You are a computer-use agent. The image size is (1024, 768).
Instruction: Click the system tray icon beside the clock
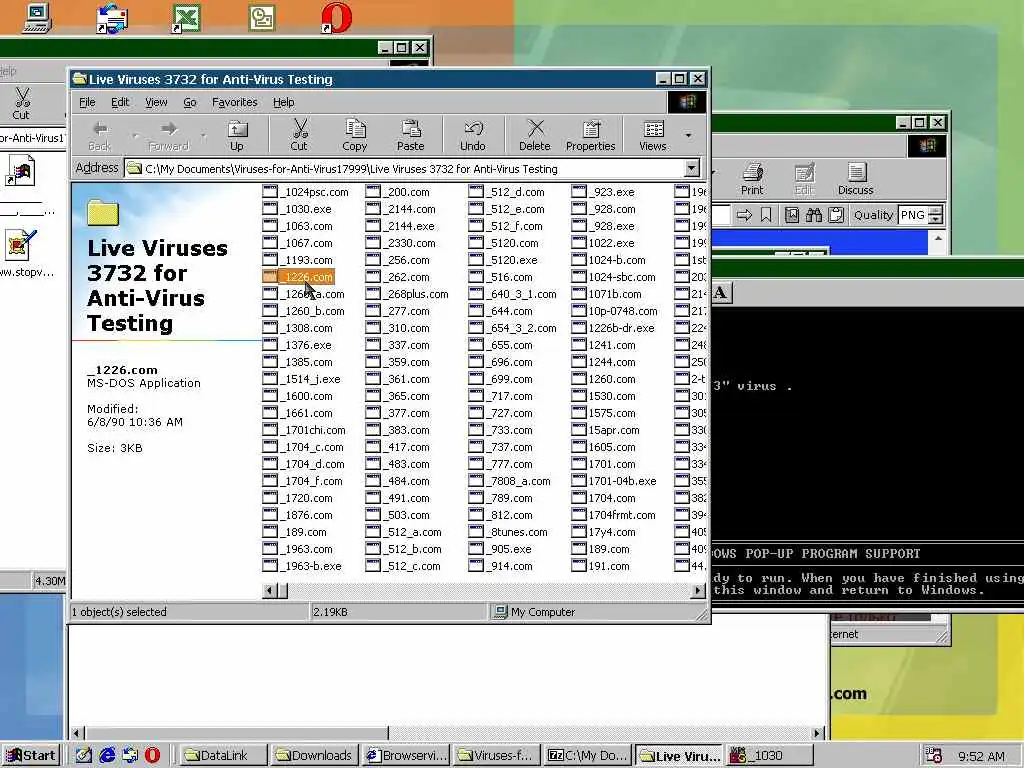(x=934, y=756)
